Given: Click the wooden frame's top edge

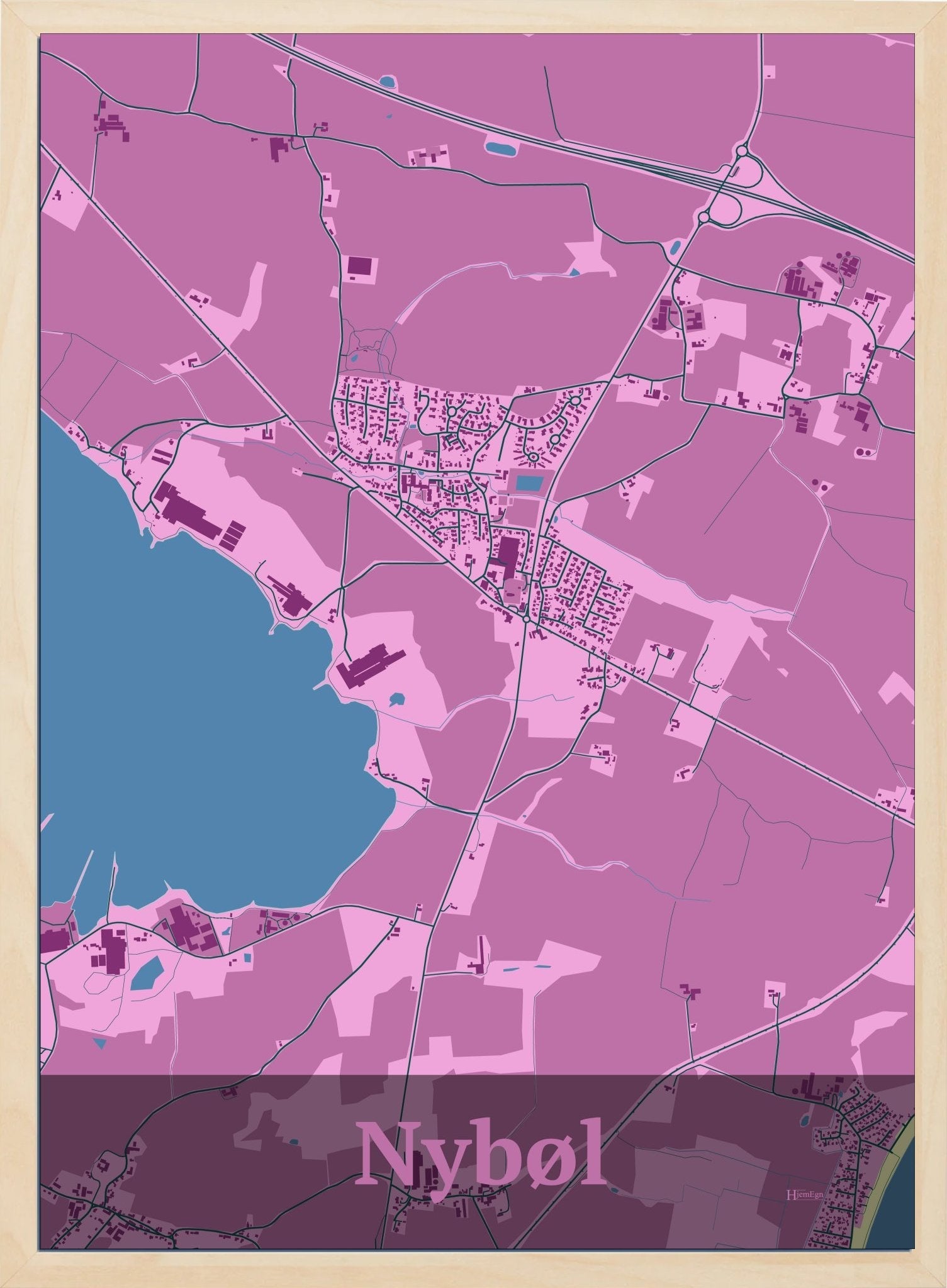Looking at the screenshot, I should (x=473, y=16).
